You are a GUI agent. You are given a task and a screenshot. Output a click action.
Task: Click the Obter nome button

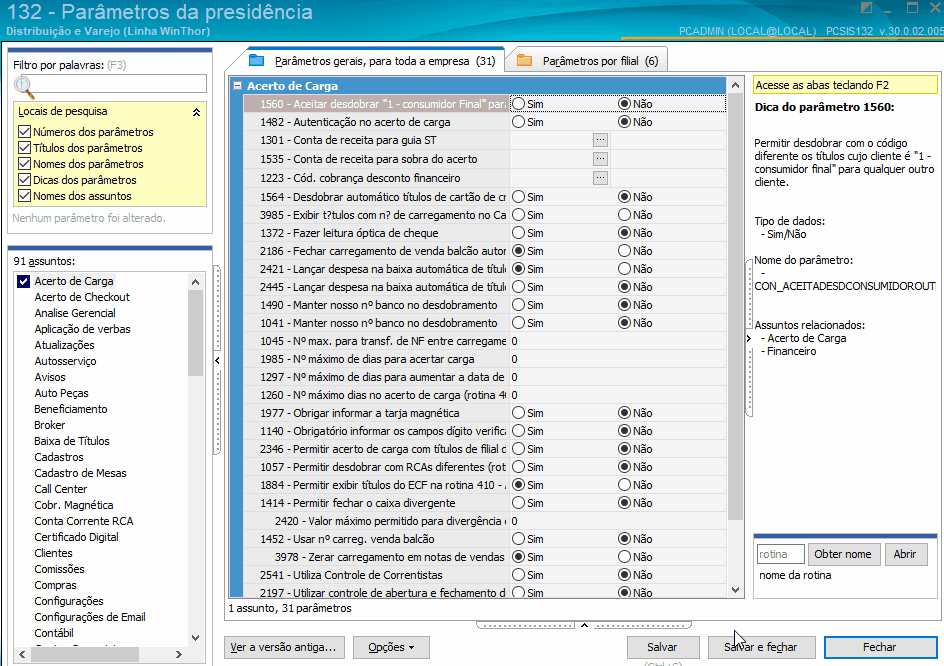click(x=842, y=554)
